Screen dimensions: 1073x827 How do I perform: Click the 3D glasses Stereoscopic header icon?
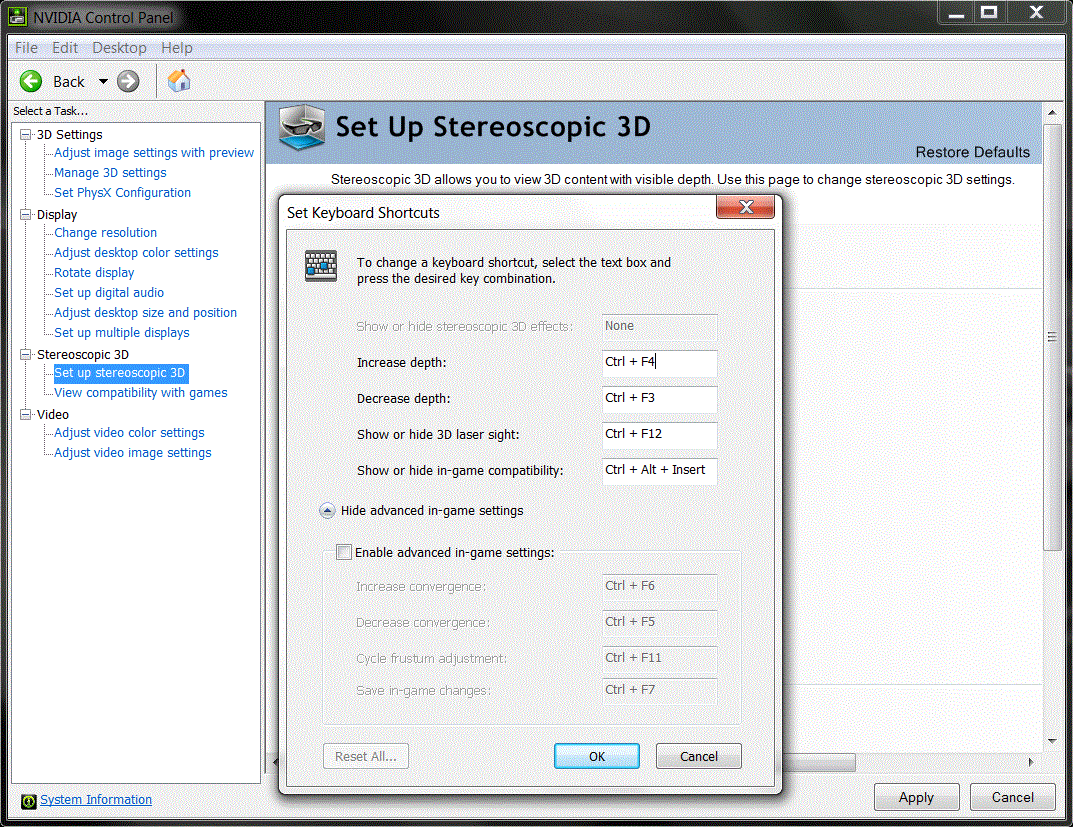pos(302,127)
